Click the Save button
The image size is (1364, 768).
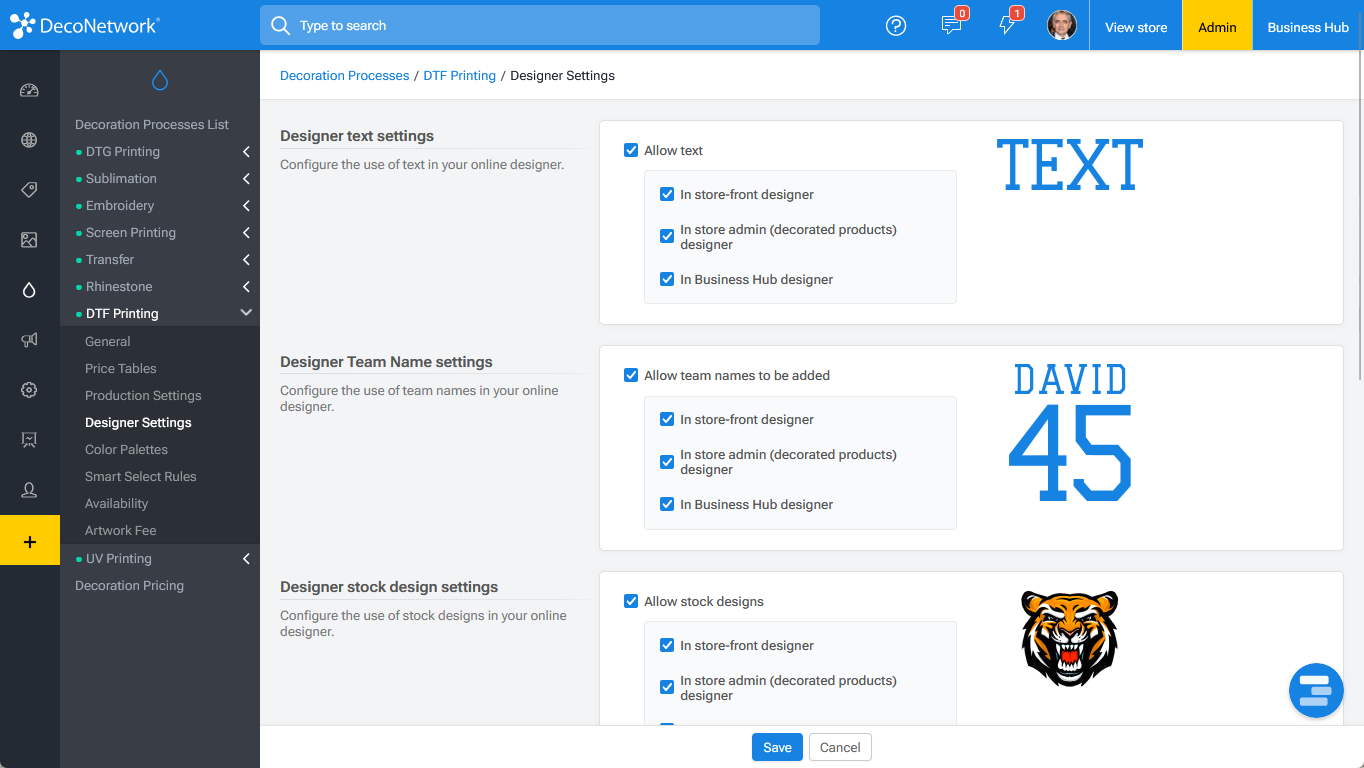click(777, 747)
